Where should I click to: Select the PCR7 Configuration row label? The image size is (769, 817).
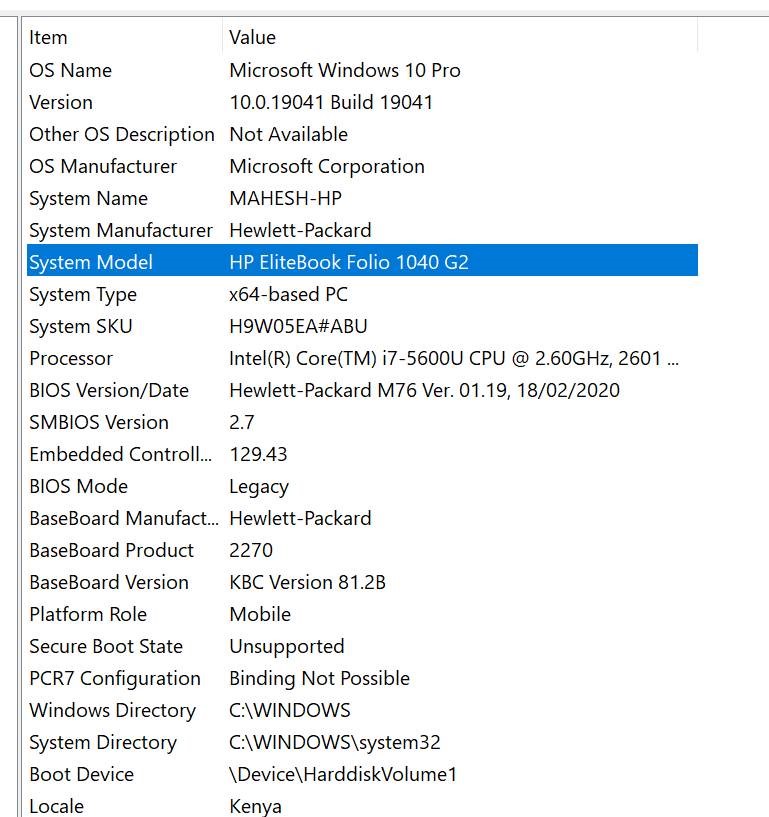tap(115, 679)
